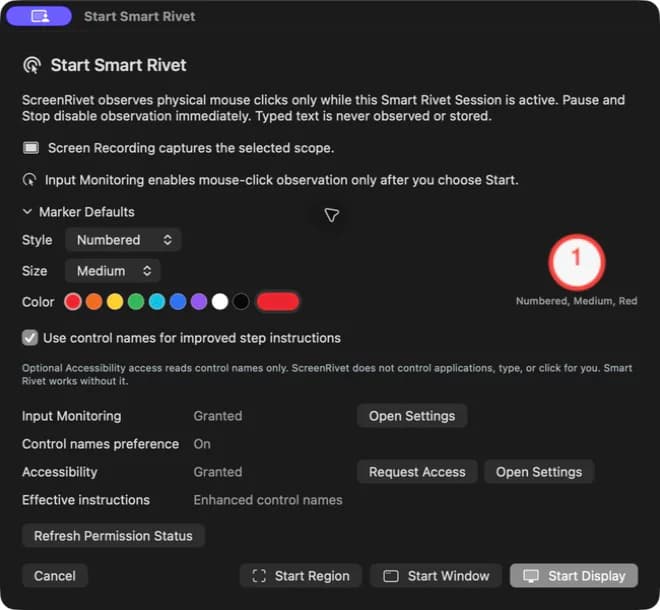The width and height of the screenshot is (660, 610).
Task: Collapse the Marker Defaults section
Action: click(27, 211)
